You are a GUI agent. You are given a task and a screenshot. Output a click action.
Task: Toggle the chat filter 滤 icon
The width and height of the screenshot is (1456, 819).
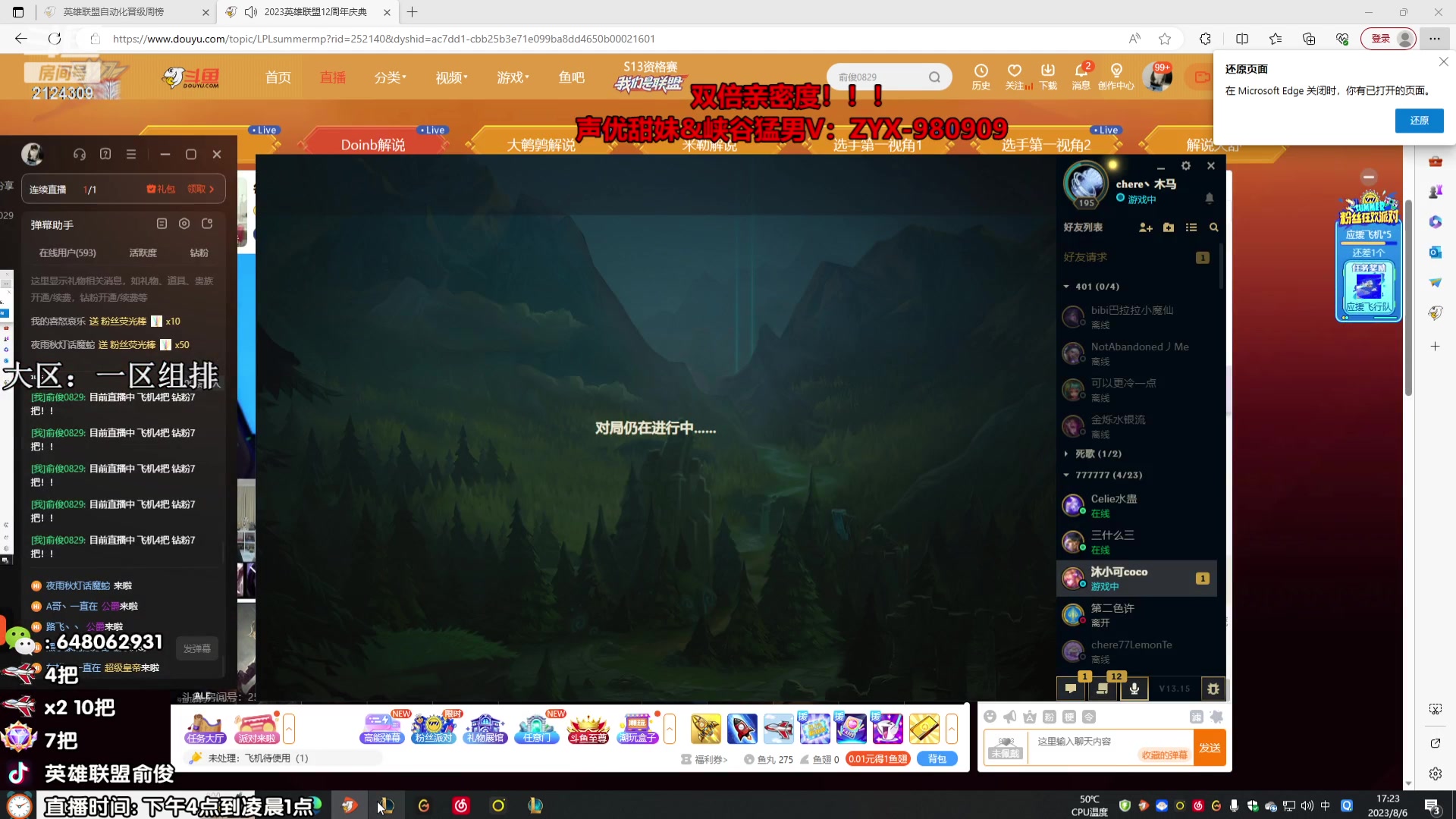(x=1197, y=717)
